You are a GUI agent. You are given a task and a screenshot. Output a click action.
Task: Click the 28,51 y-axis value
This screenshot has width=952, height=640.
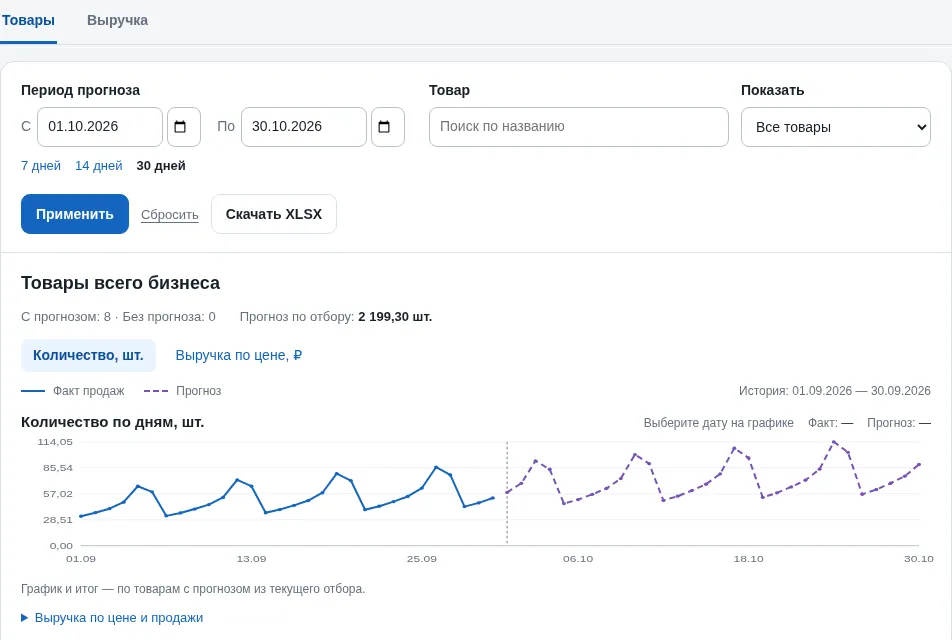pyautogui.click(x=58, y=520)
